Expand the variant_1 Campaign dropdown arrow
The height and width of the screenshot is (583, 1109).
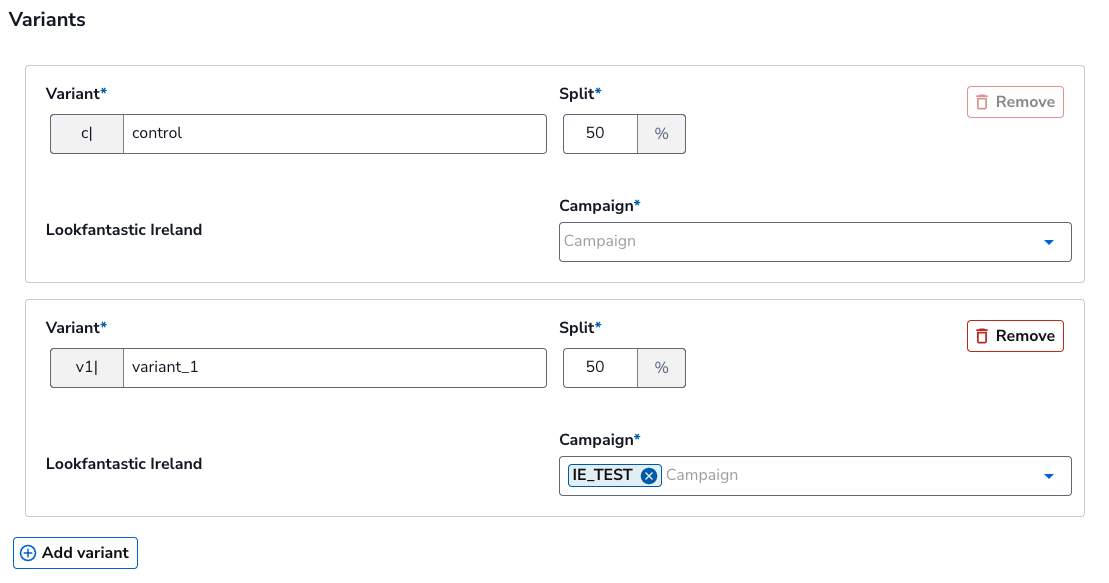click(1049, 476)
